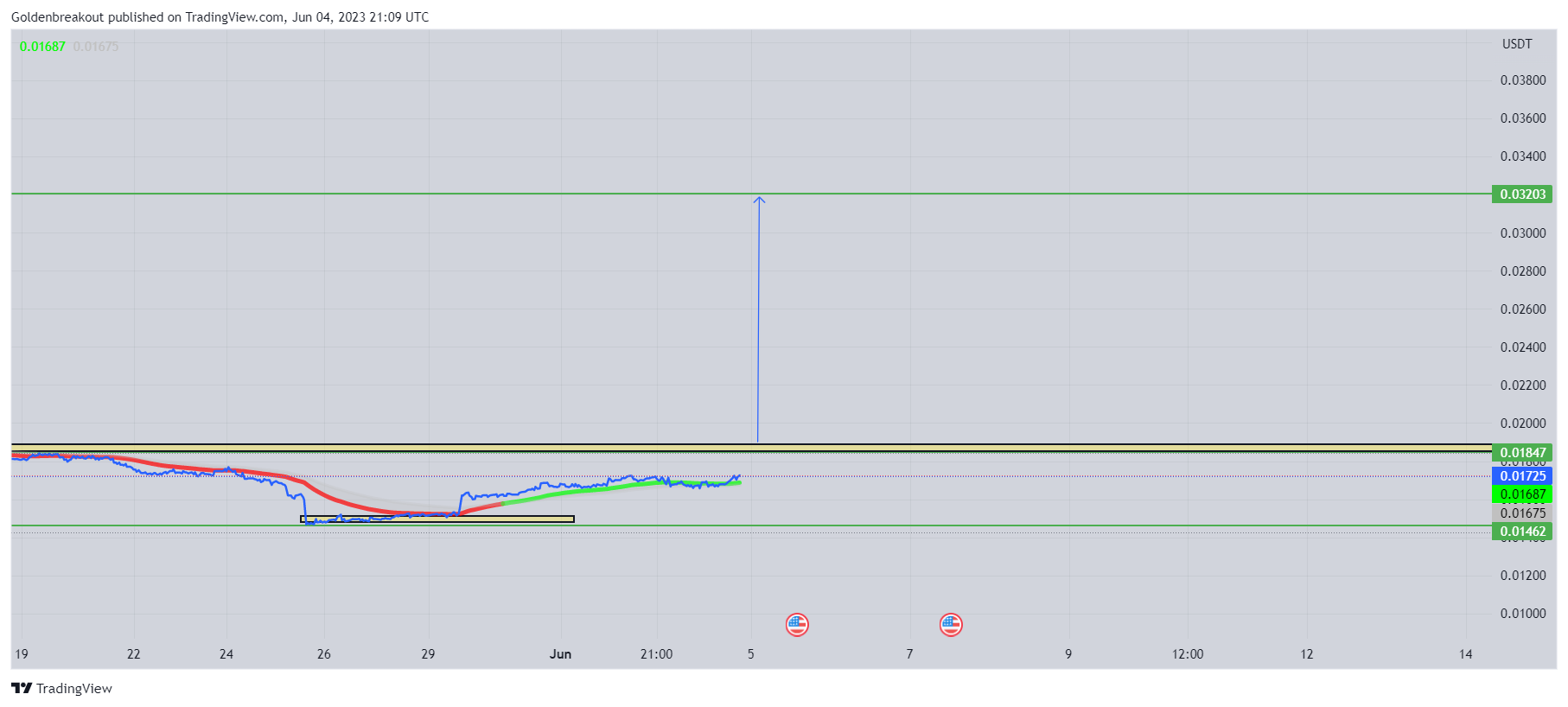Click the 0.01200 price axis tick
Viewport: 1568px width, 707px height.
1523,576
